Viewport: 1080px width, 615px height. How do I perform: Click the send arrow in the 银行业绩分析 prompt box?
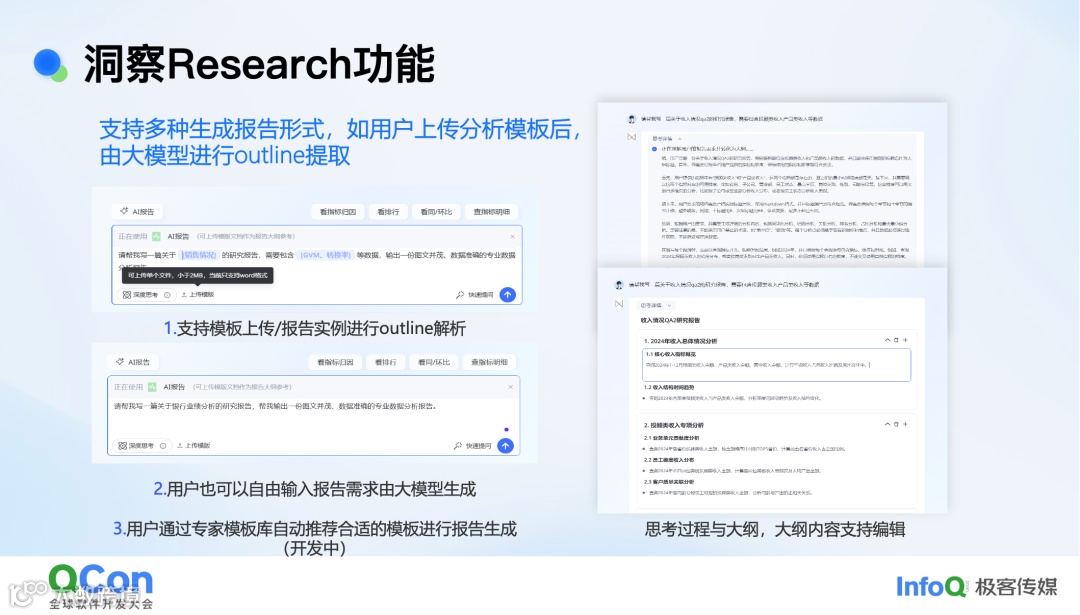(506, 446)
